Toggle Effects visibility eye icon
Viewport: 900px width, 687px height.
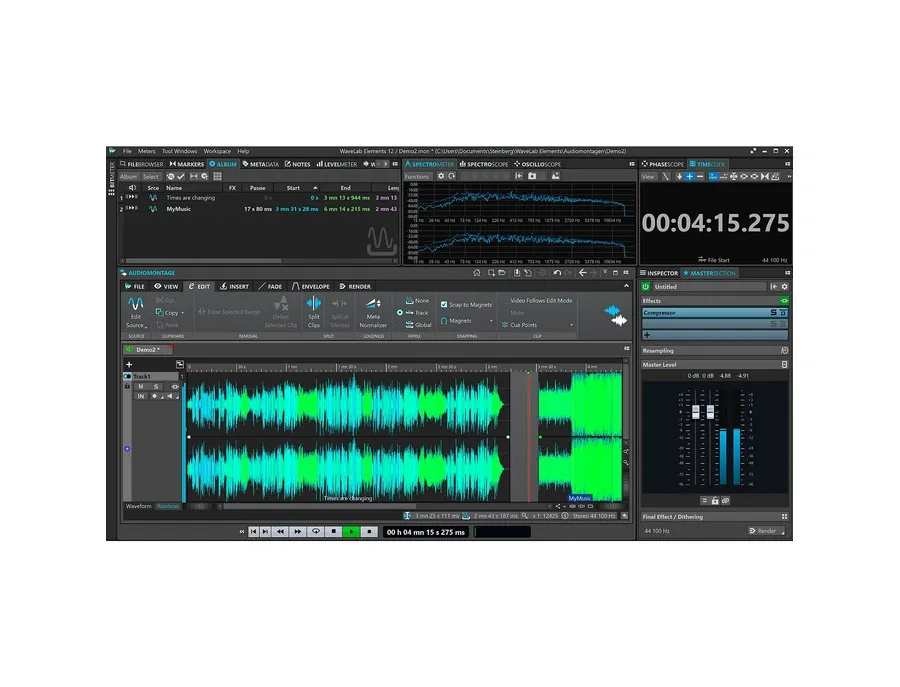point(784,301)
